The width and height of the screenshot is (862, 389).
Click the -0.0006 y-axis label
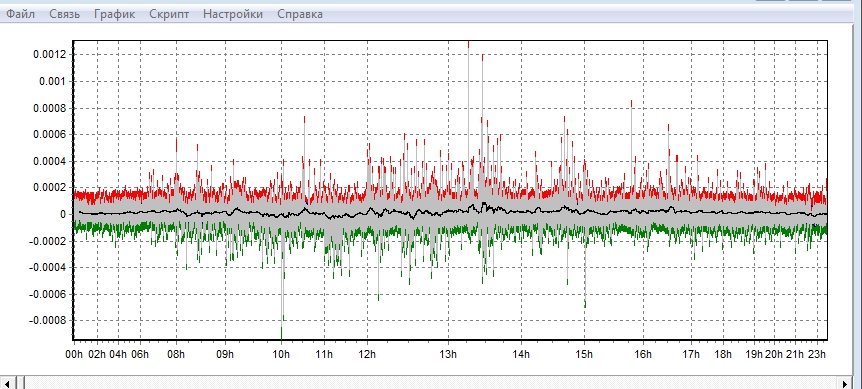[48, 294]
